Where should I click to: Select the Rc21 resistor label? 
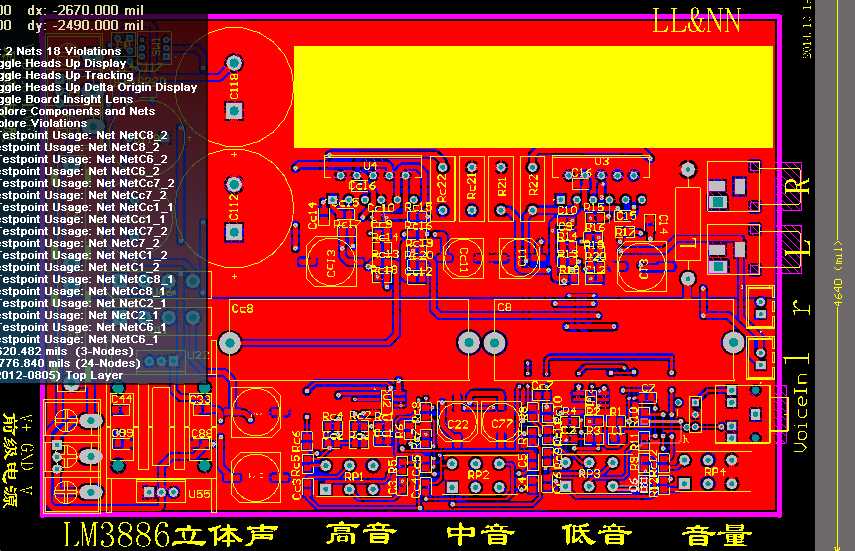[x=472, y=187]
